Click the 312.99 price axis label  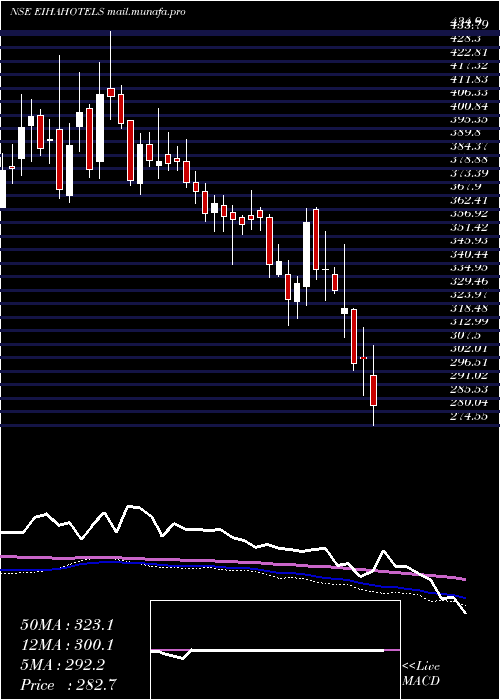pyautogui.click(x=469, y=322)
